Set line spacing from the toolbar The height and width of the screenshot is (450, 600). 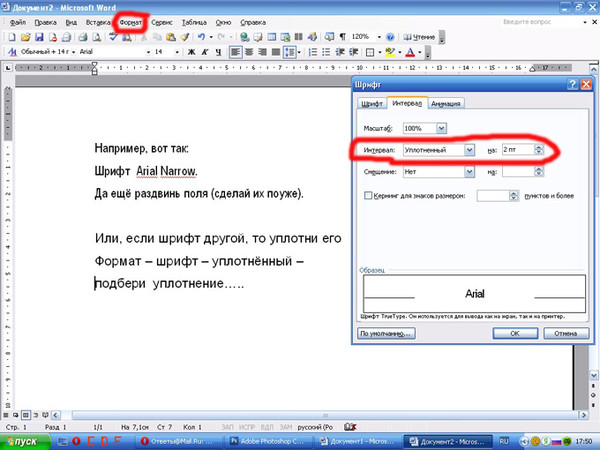click(289, 52)
